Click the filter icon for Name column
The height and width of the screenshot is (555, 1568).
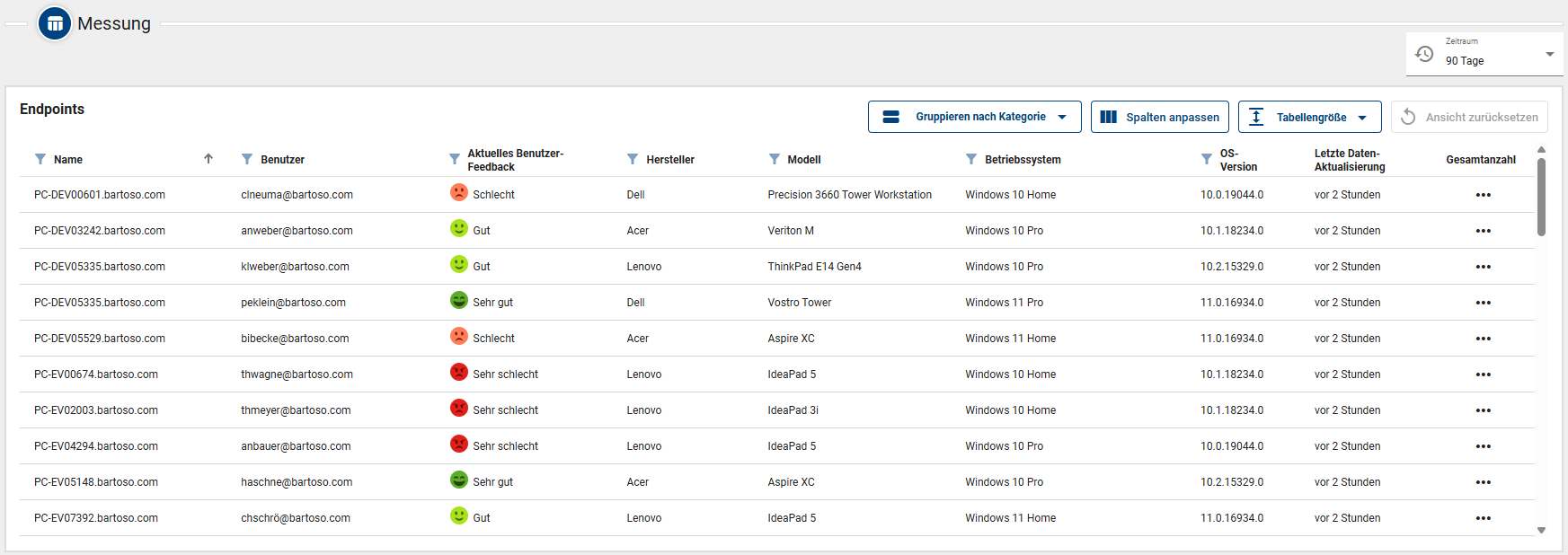40,159
